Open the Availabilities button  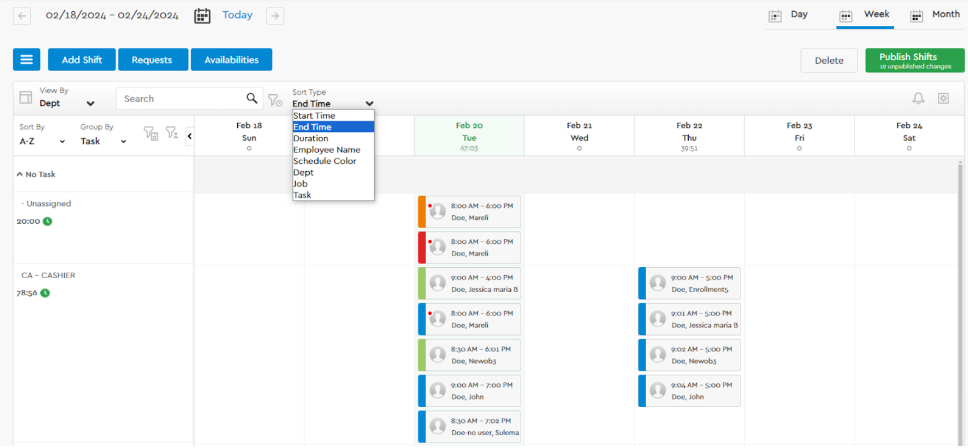(232, 60)
